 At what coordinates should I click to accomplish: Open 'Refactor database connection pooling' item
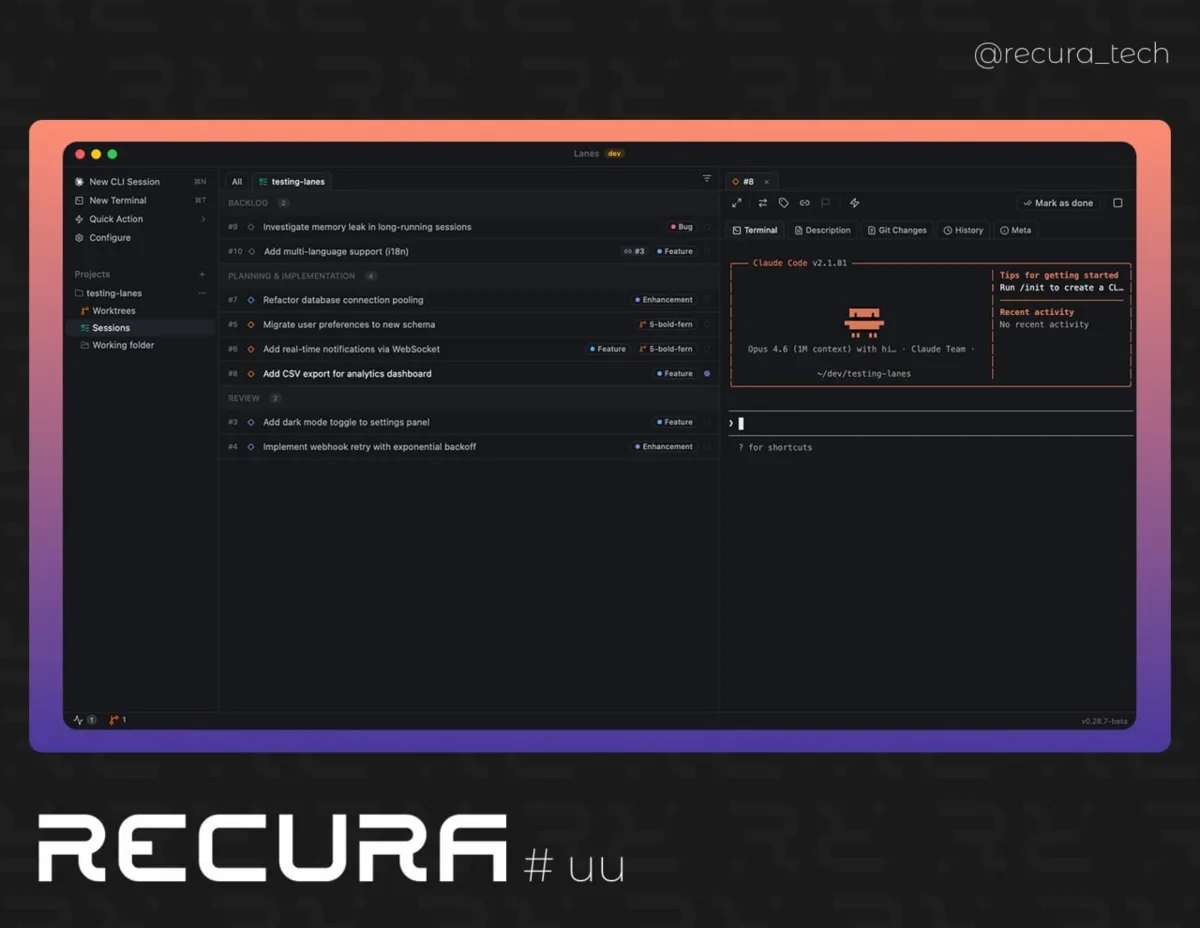pos(343,300)
